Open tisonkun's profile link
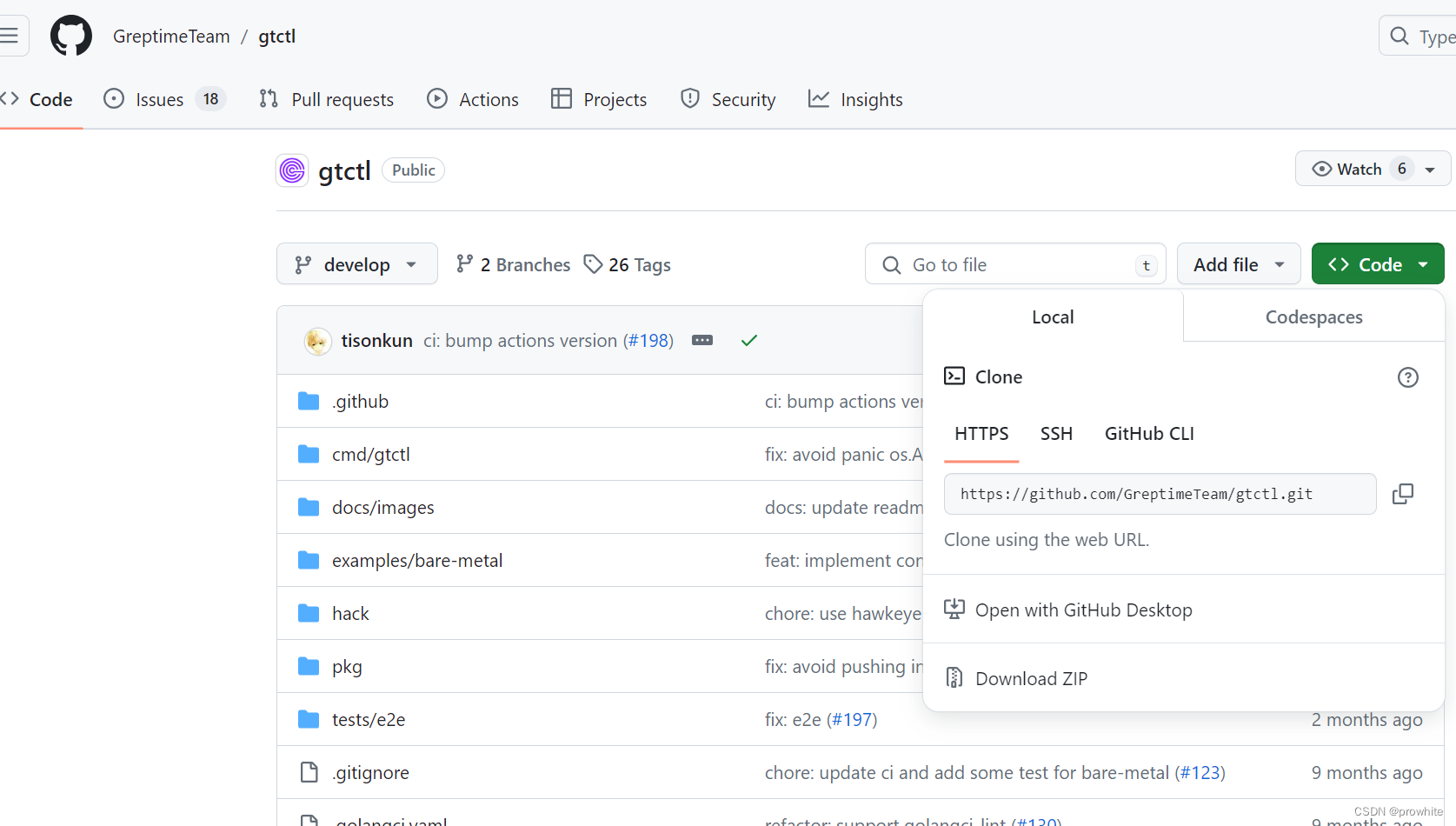The width and height of the screenshot is (1456, 826). (376, 341)
